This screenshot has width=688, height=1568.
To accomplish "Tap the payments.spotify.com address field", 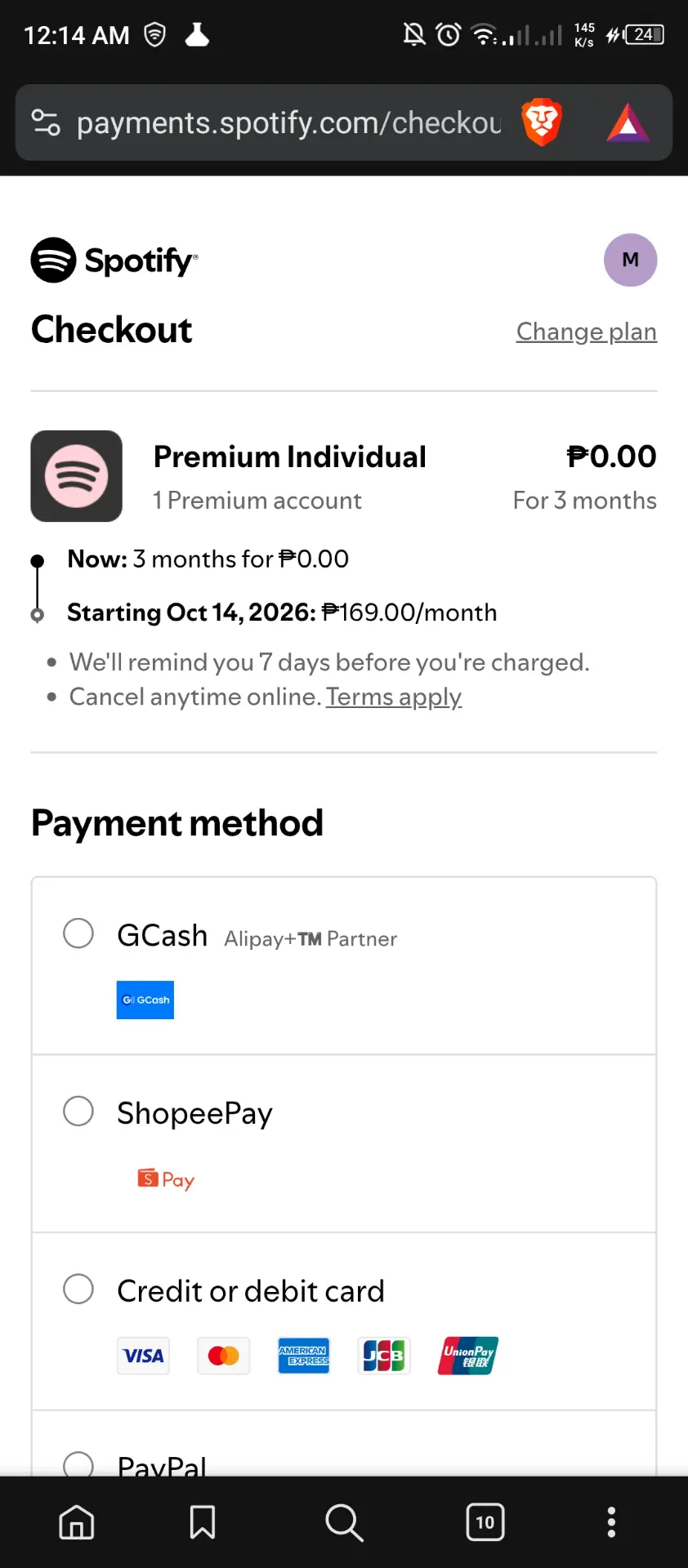I will [289, 122].
